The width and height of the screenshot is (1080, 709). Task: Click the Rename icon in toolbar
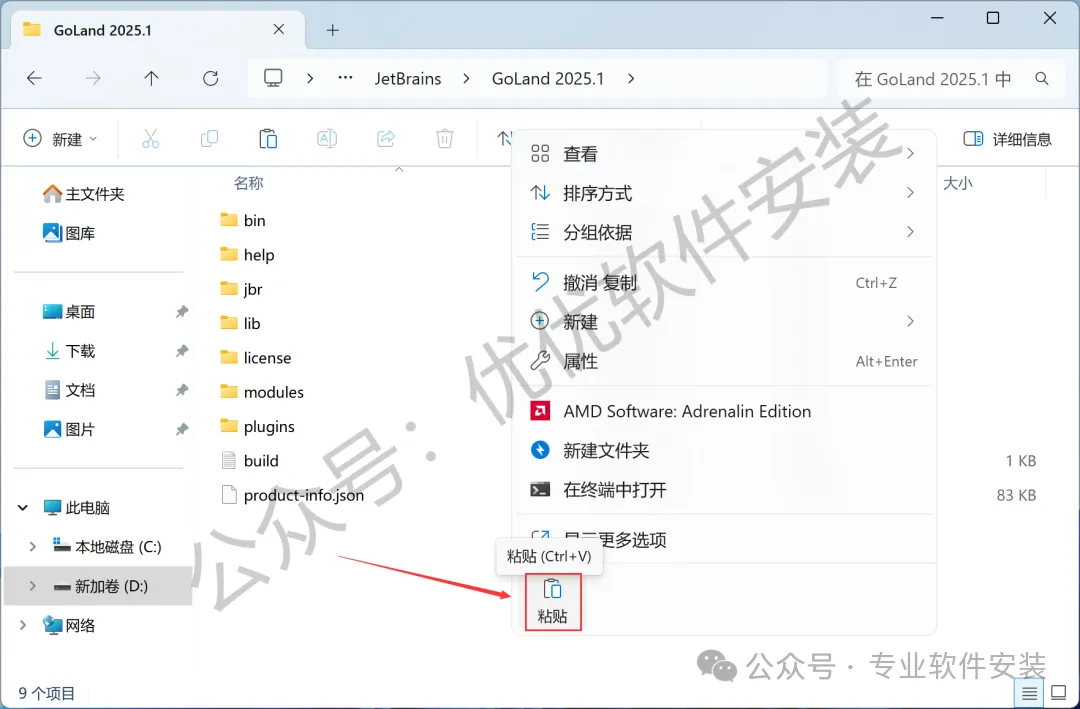pyautogui.click(x=327, y=139)
